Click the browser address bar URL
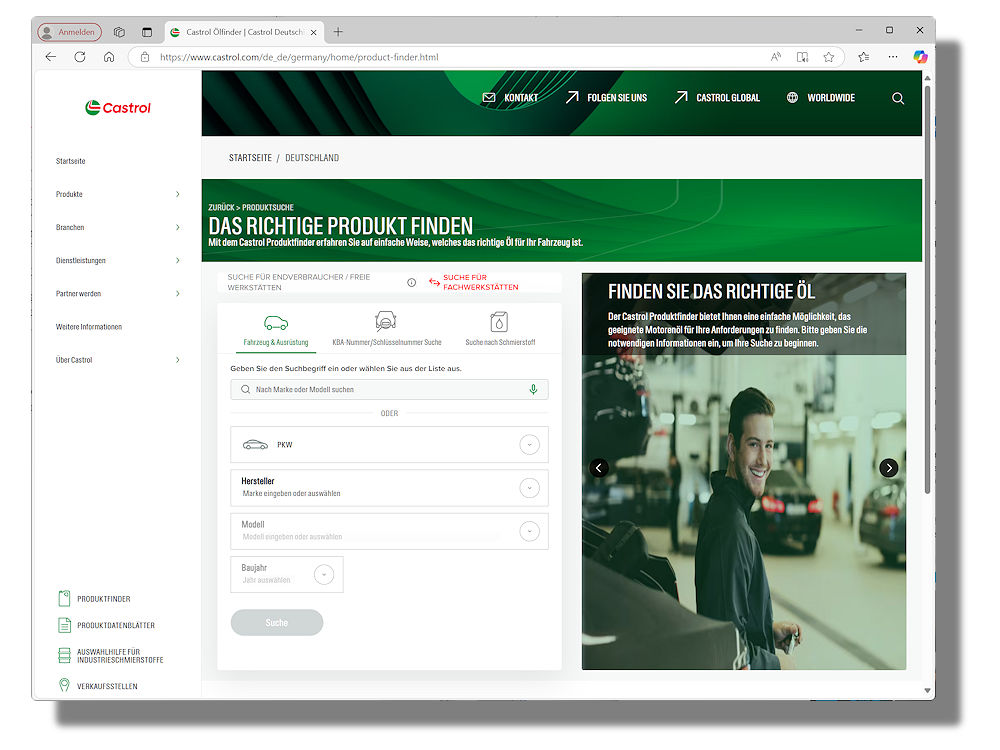 pyautogui.click(x=299, y=57)
